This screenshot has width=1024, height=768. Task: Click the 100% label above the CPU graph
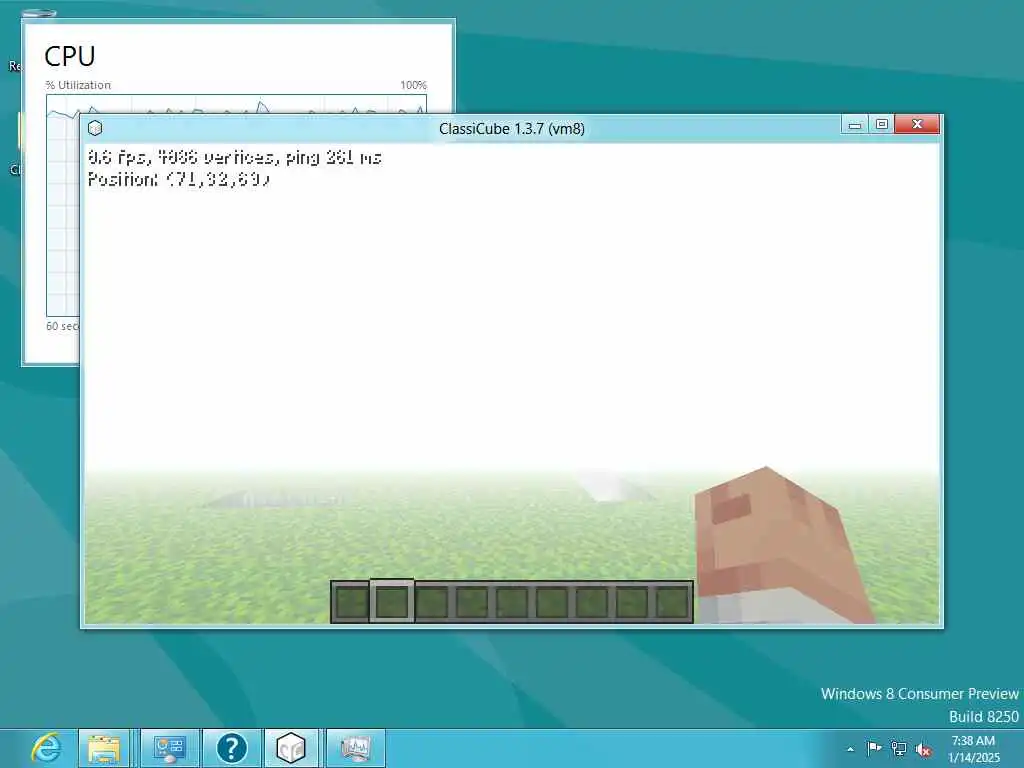[x=413, y=85]
